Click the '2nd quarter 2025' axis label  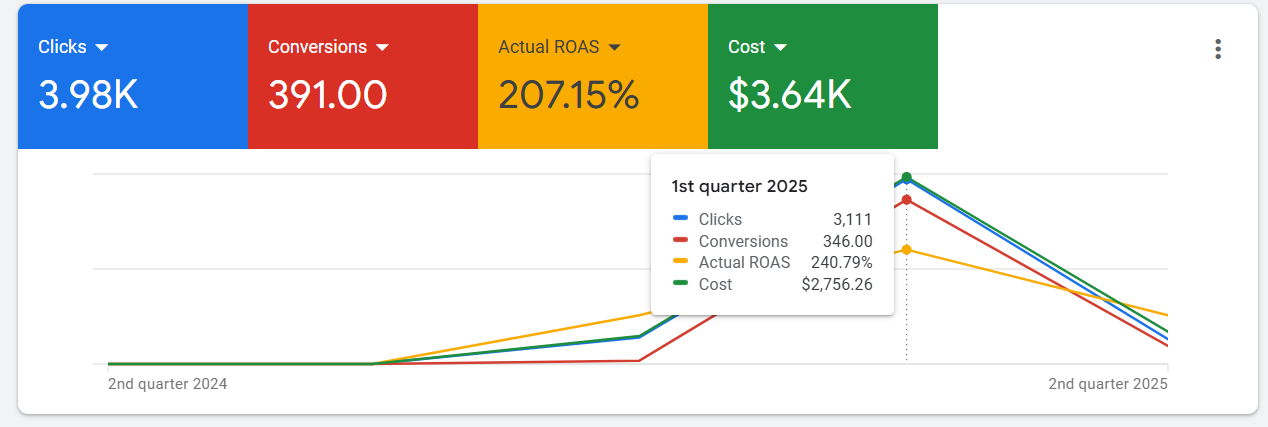click(x=1107, y=384)
